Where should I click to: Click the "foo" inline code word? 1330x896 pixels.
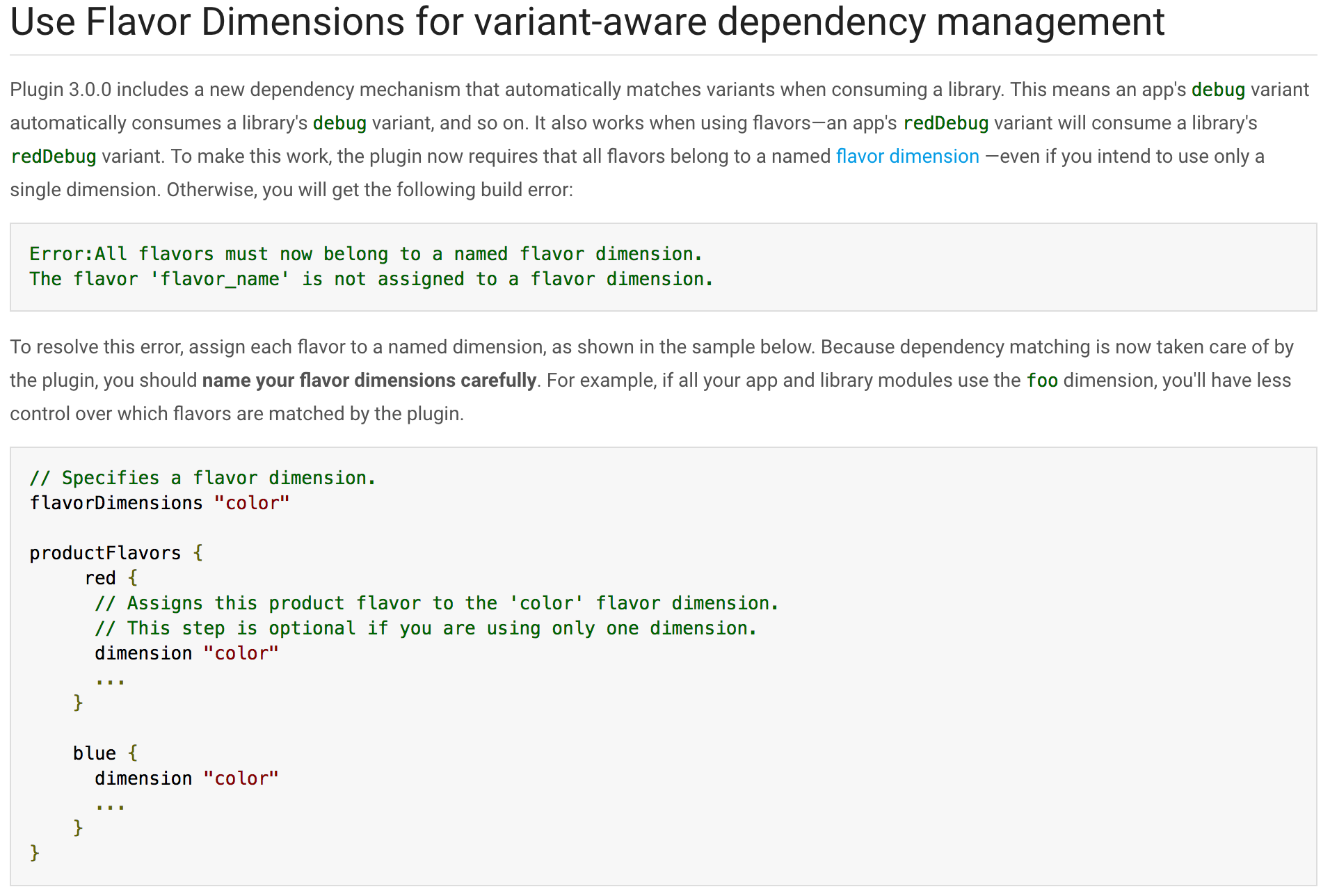(1041, 381)
